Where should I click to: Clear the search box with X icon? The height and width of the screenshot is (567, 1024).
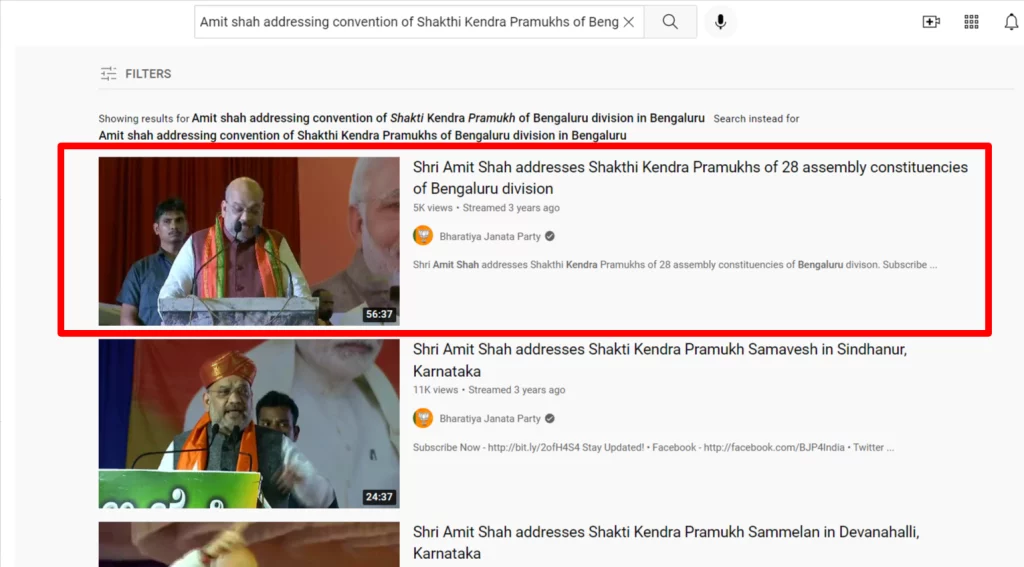pyautogui.click(x=629, y=22)
